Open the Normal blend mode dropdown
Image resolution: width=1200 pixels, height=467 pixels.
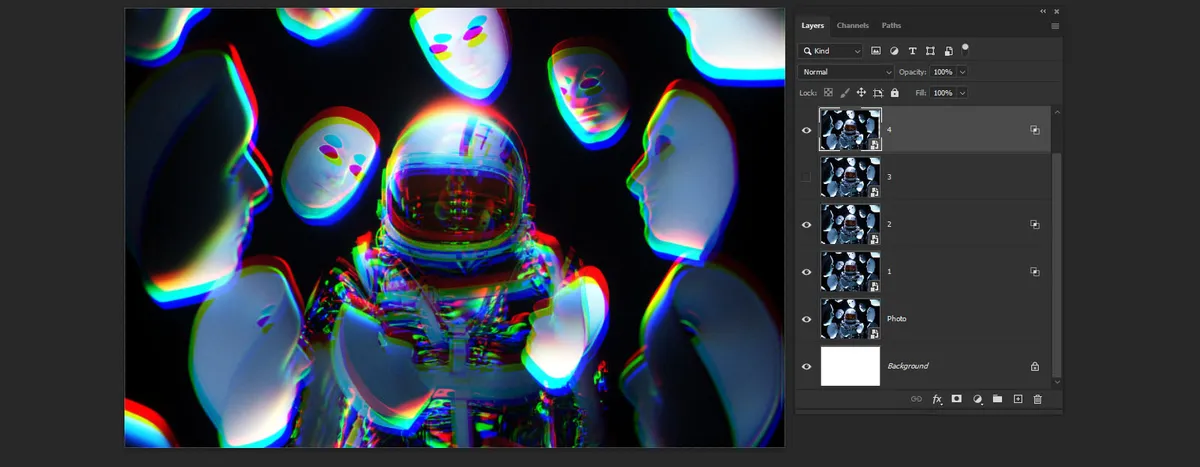tap(846, 72)
